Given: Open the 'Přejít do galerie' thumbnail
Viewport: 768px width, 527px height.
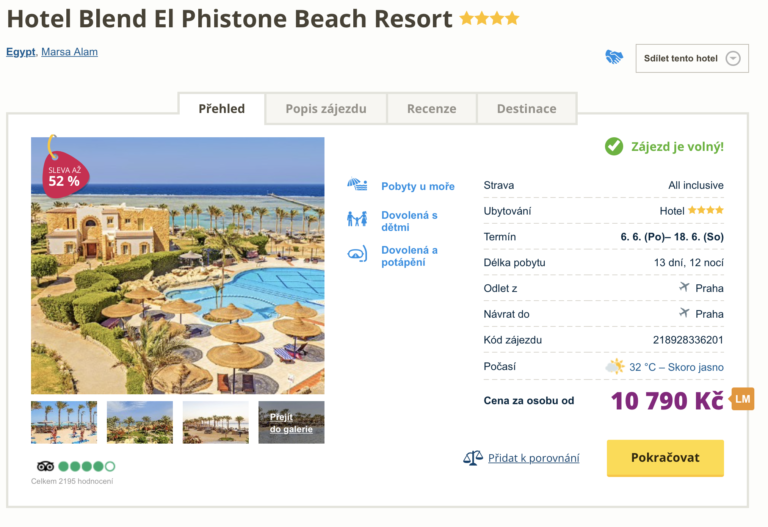Looking at the screenshot, I should click(x=291, y=423).
